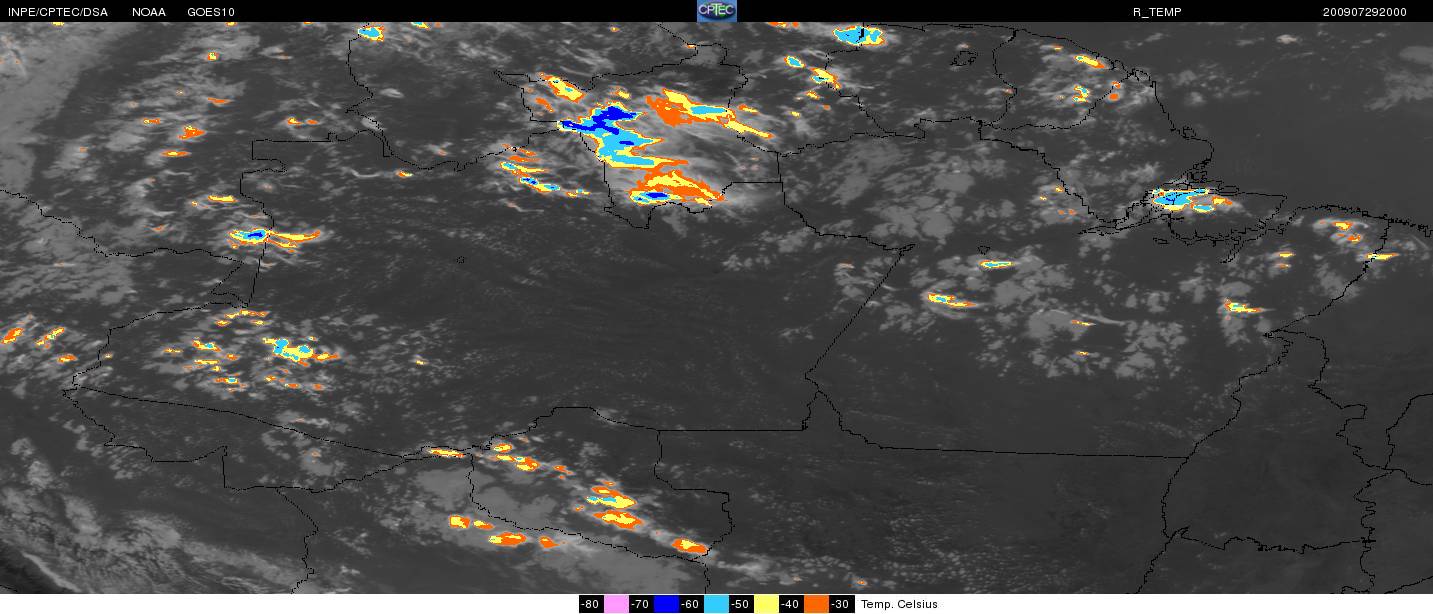
Task: Click the NOAA label in the header
Action: pyautogui.click(x=149, y=12)
